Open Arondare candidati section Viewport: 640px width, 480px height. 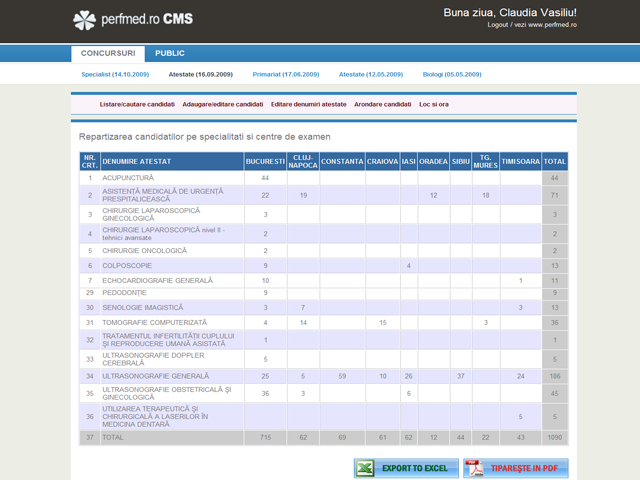click(x=382, y=104)
